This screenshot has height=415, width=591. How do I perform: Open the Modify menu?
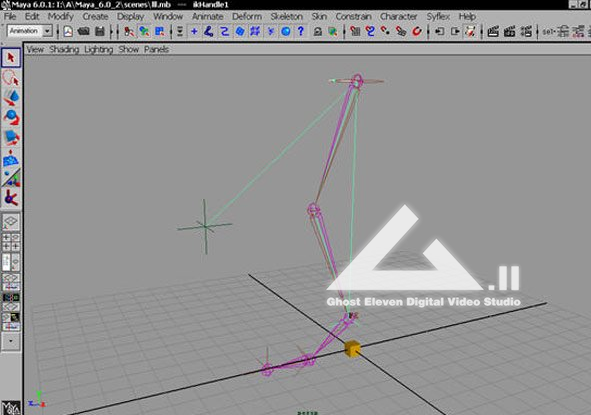pyautogui.click(x=60, y=17)
